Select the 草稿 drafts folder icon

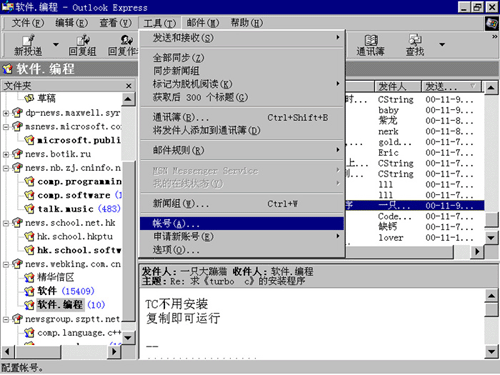point(29,98)
